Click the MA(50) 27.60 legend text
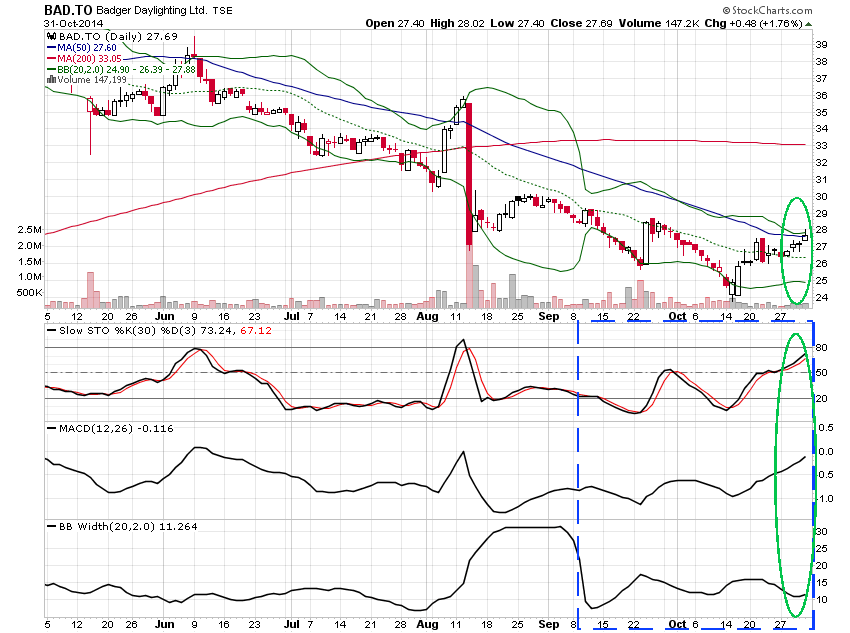This screenshot has height=633, width=850. point(87,48)
